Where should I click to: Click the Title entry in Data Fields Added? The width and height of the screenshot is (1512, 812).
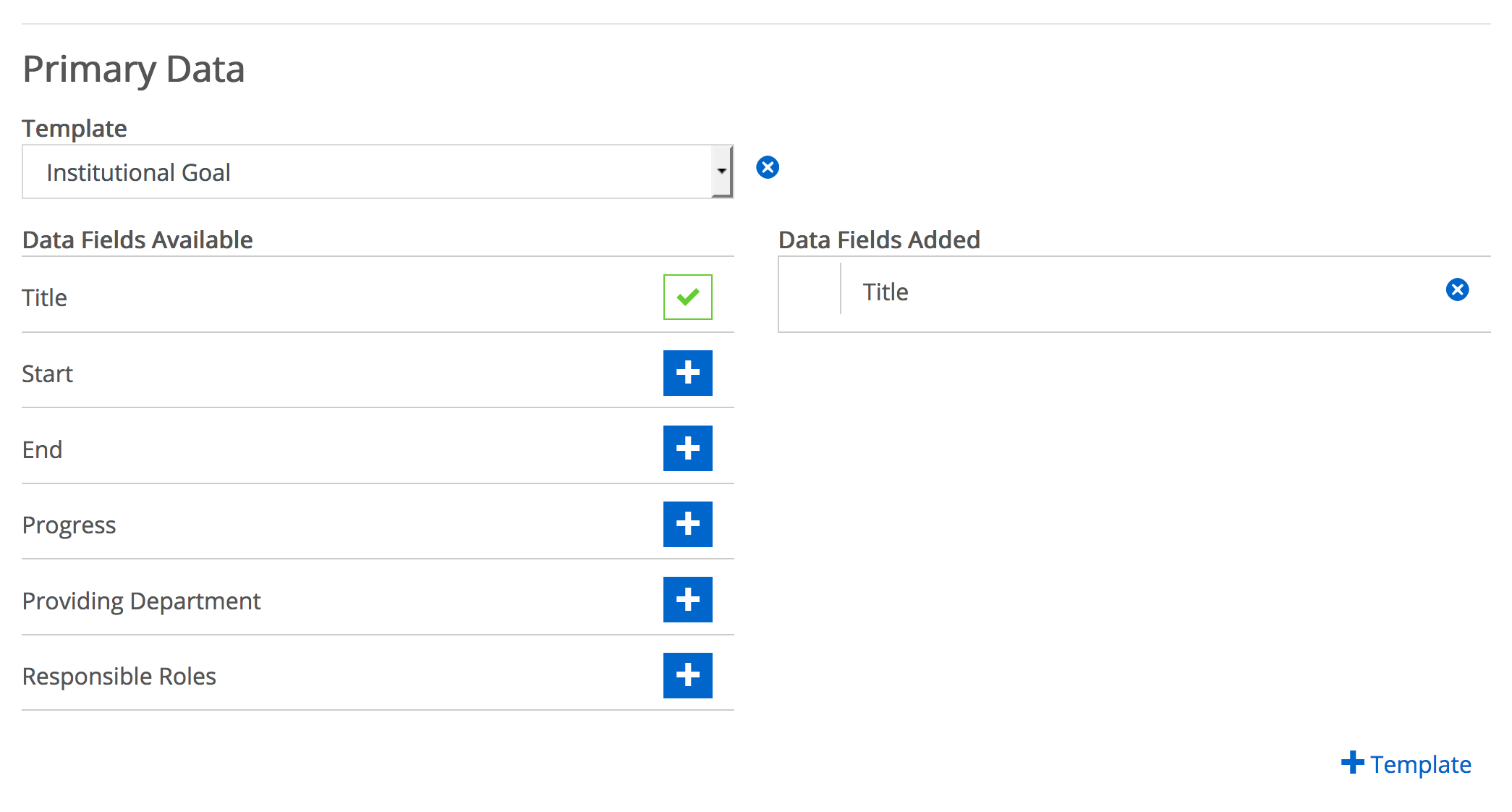click(x=885, y=292)
